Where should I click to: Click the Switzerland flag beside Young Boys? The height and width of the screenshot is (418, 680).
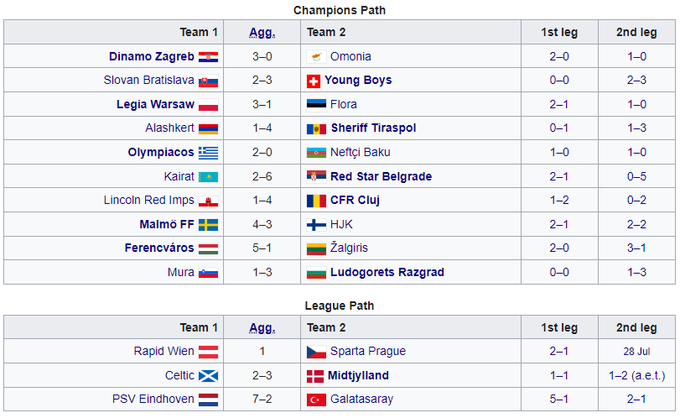click(x=314, y=80)
